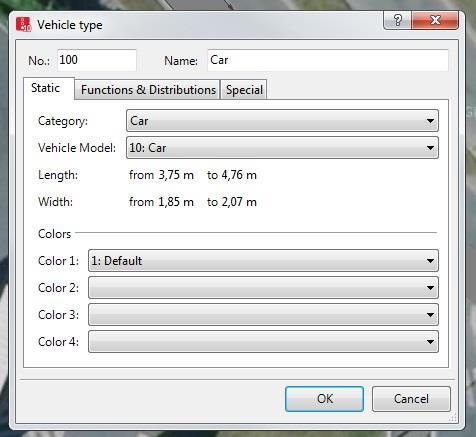
Task: Click the No. field containing 100
Action: coord(97,60)
